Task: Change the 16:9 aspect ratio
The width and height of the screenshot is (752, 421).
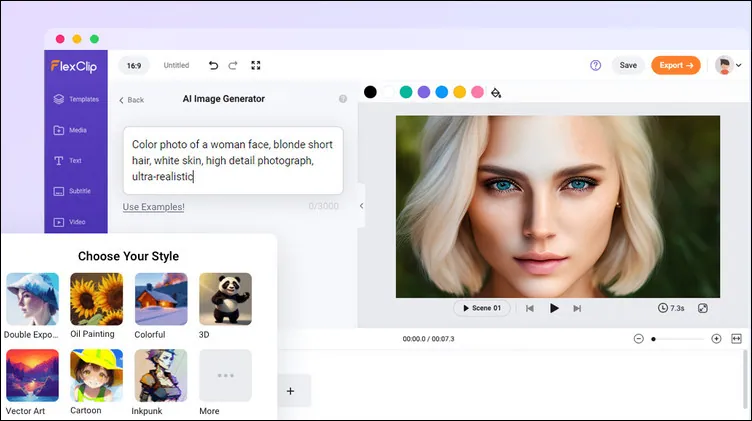Action: pyautogui.click(x=134, y=66)
